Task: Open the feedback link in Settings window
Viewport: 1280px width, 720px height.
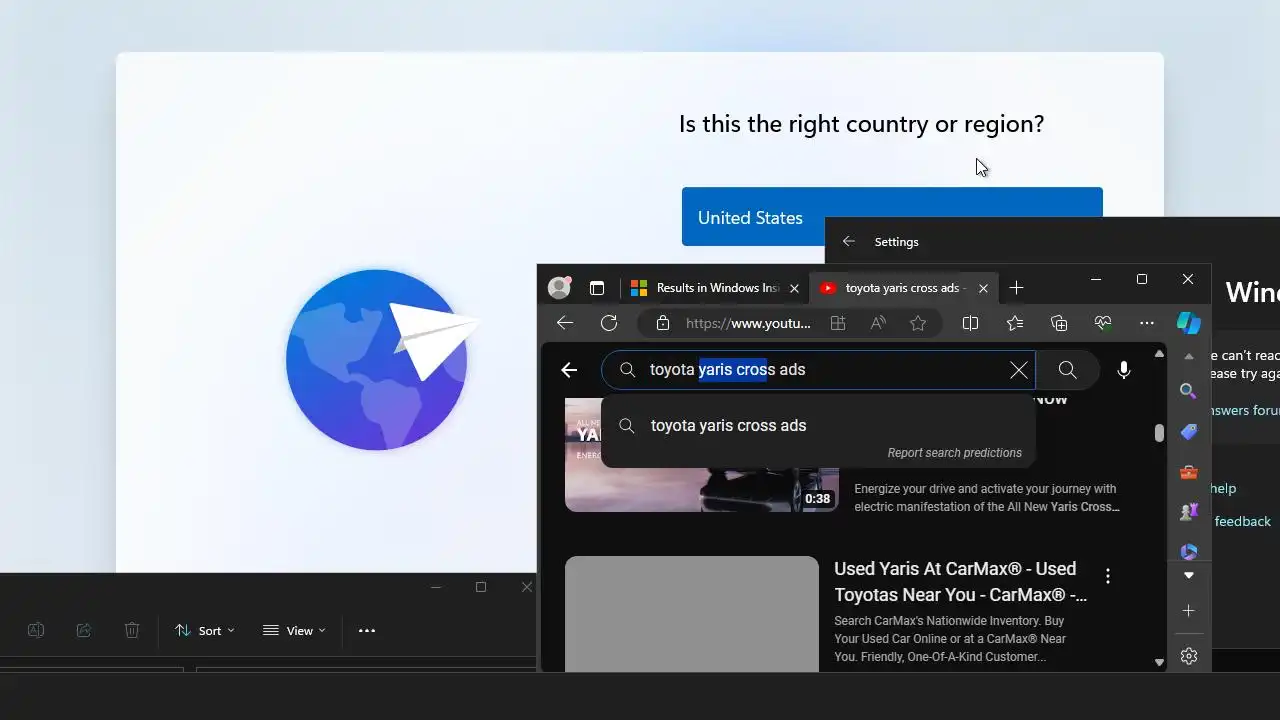Action: pos(1242,521)
